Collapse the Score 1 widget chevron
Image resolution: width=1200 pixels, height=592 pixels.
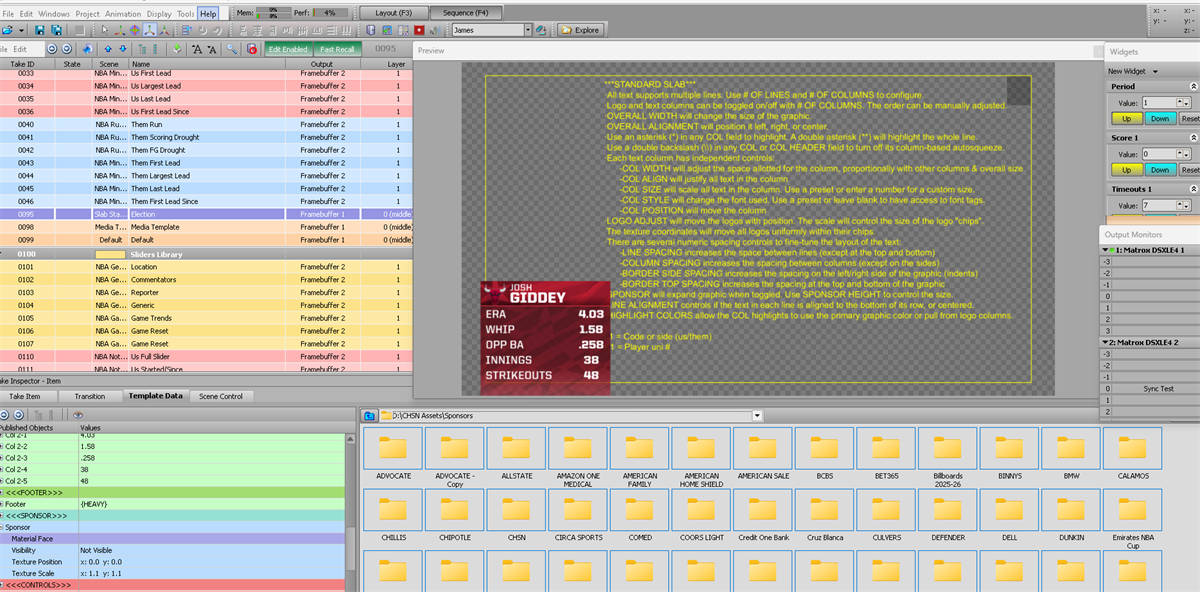pyautogui.click(x=1194, y=137)
